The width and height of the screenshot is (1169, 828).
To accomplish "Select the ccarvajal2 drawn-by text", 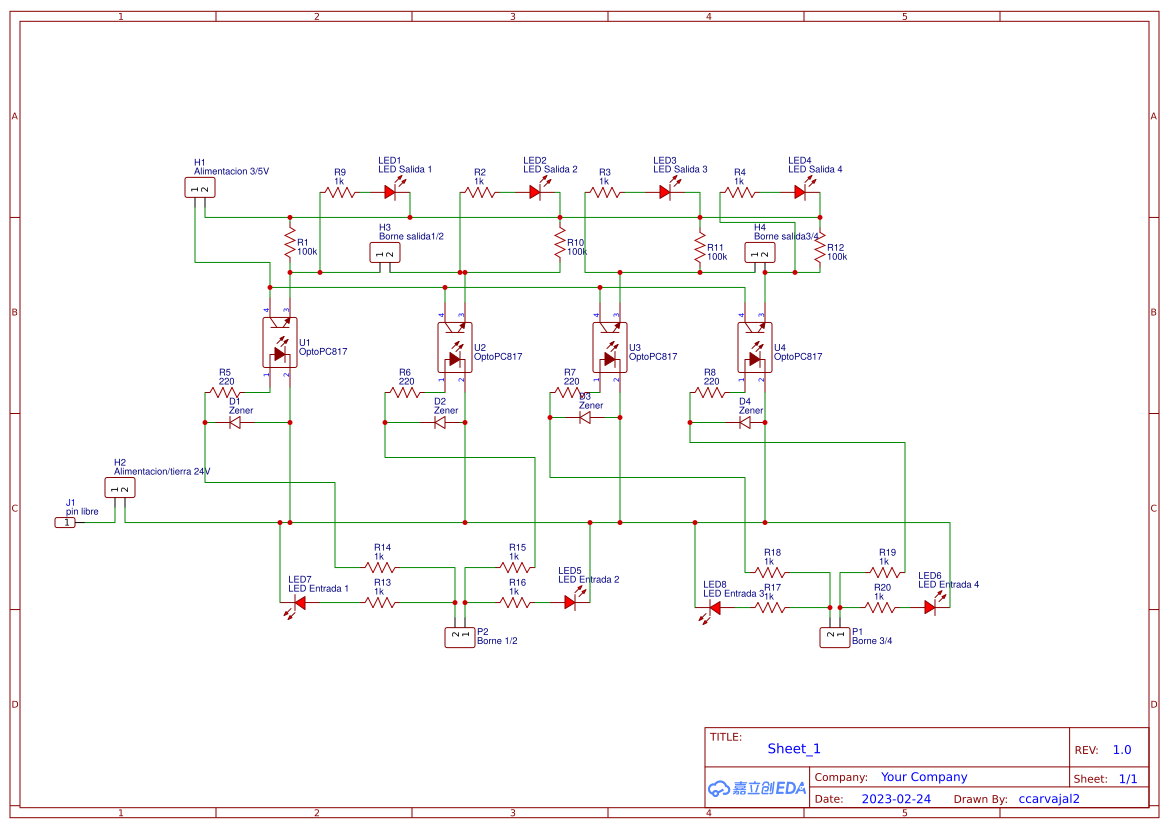I will tap(1049, 799).
